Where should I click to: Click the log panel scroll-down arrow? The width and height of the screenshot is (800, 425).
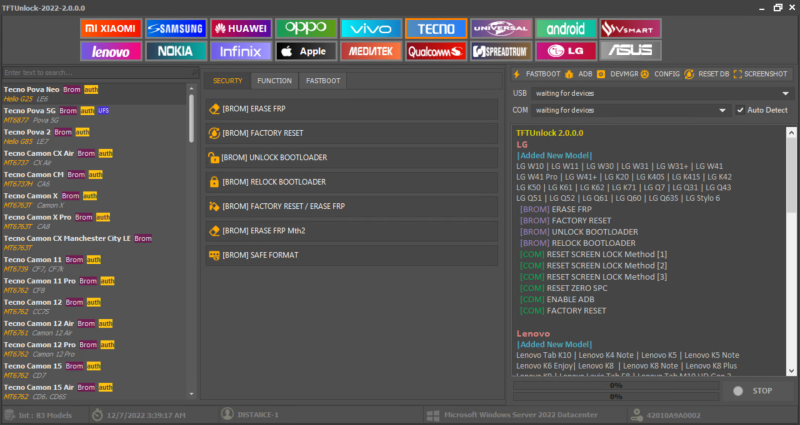pos(791,371)
